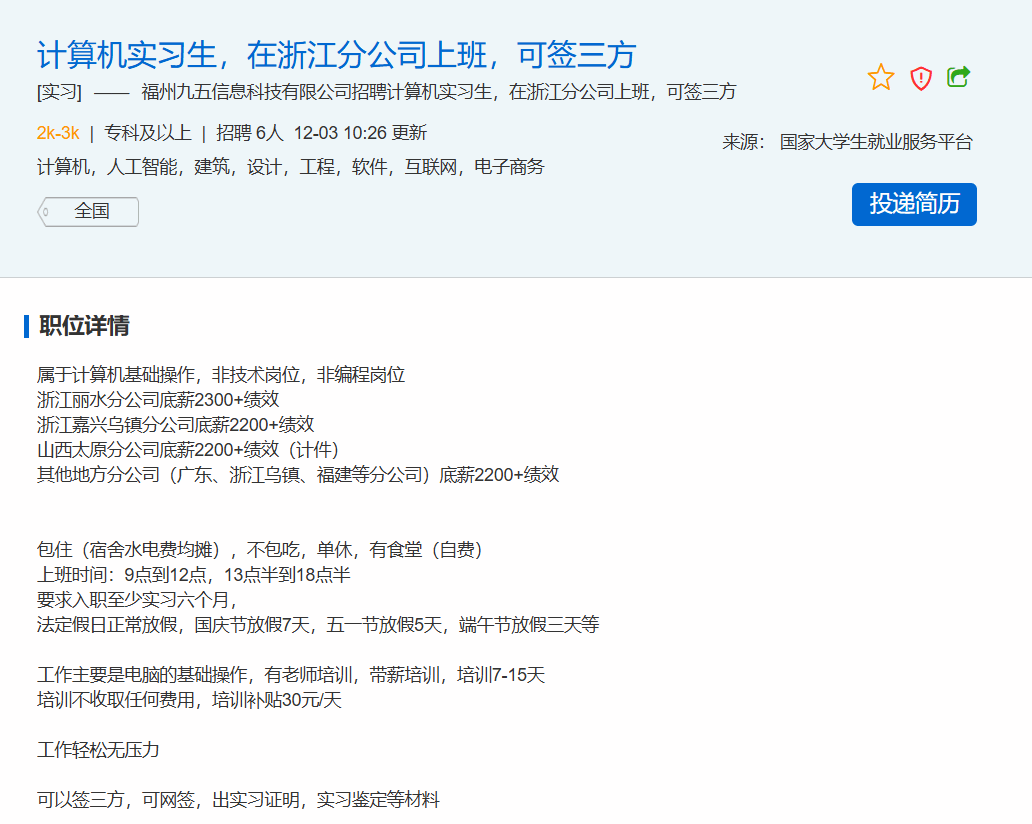1032x824 pixels.
Task: Click the 全国 location tag
Action: (90, 211)
